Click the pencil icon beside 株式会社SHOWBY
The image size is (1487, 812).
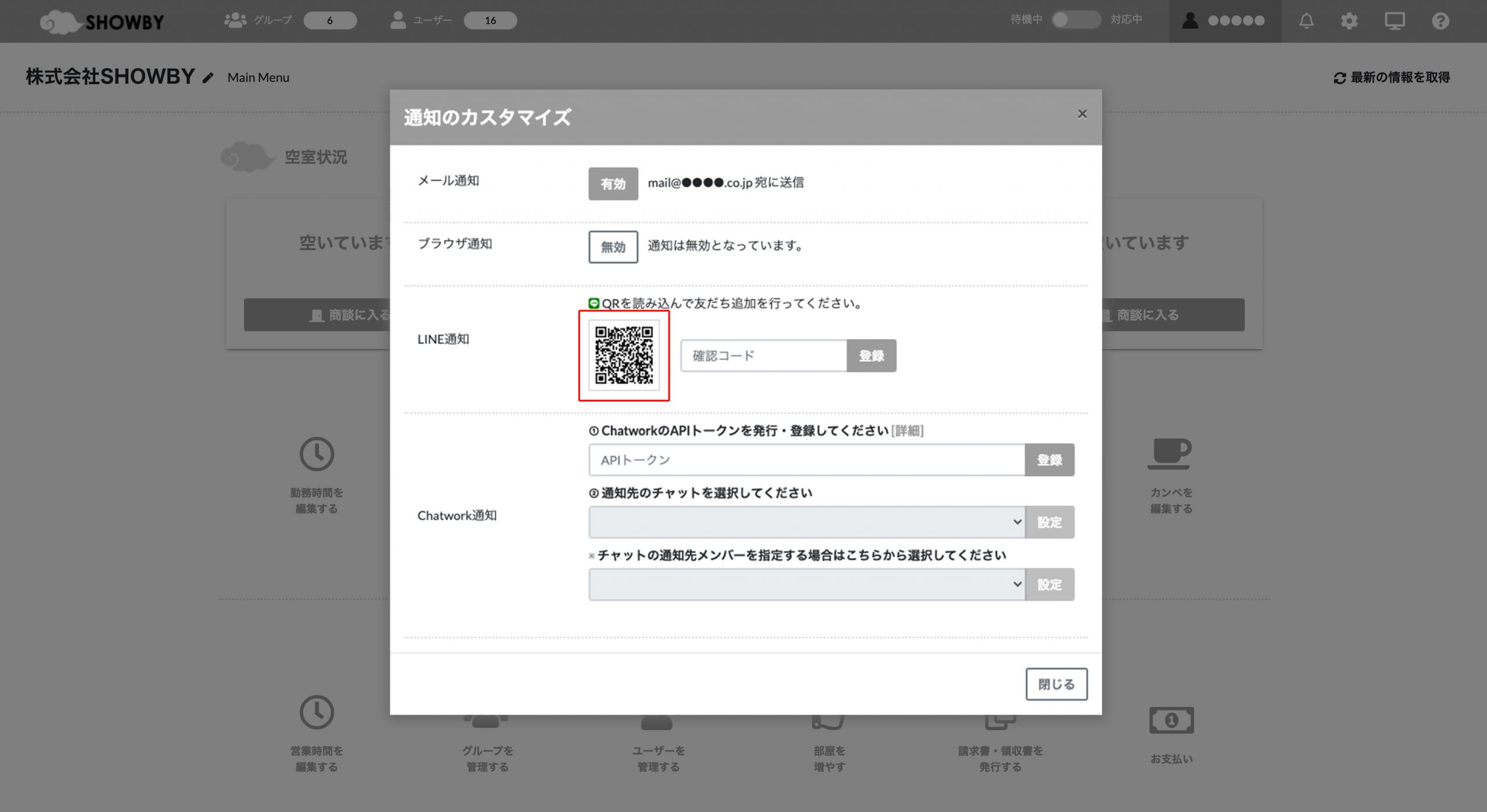pos(208,78)
